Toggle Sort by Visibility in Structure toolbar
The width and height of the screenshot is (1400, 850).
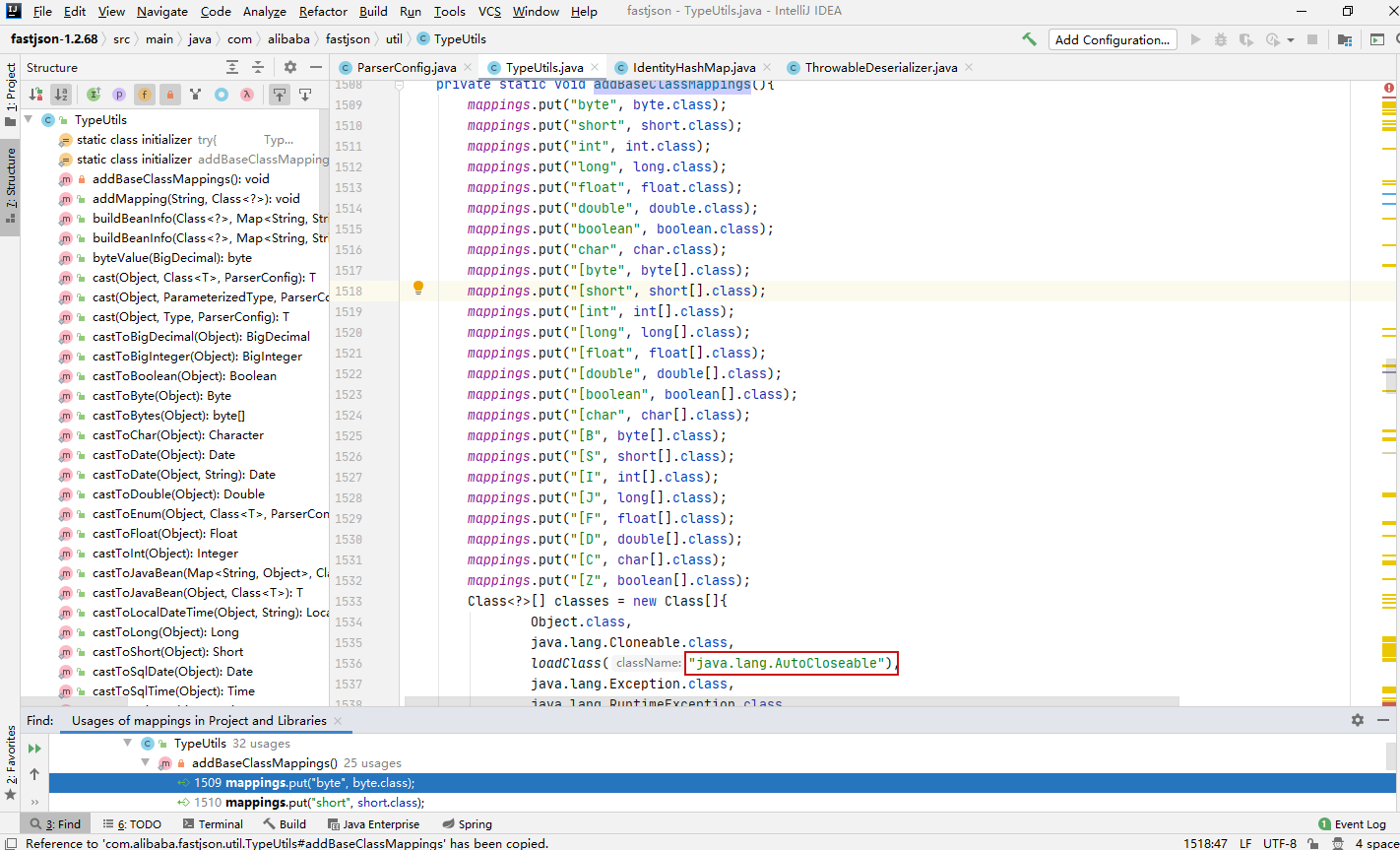click(x=35, y=95)
